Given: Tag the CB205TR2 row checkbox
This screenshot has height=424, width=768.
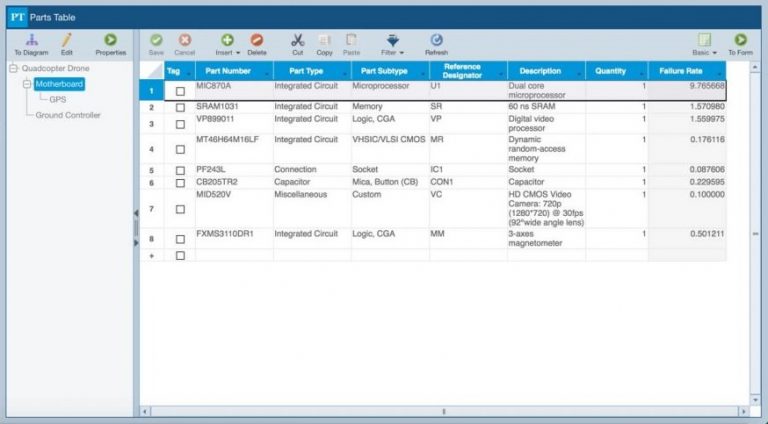Looking at the screenshot, I should tap(180, 183).
